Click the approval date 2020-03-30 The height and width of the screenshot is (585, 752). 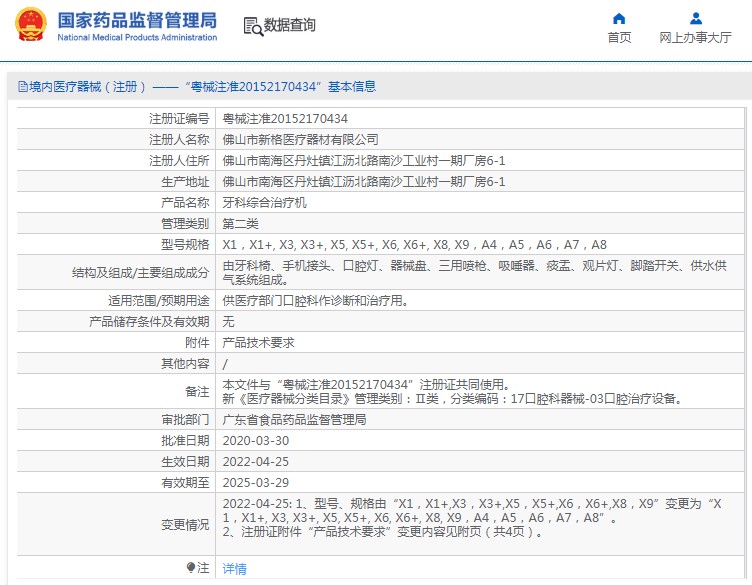pyautogui.click(x=256, y=441)
